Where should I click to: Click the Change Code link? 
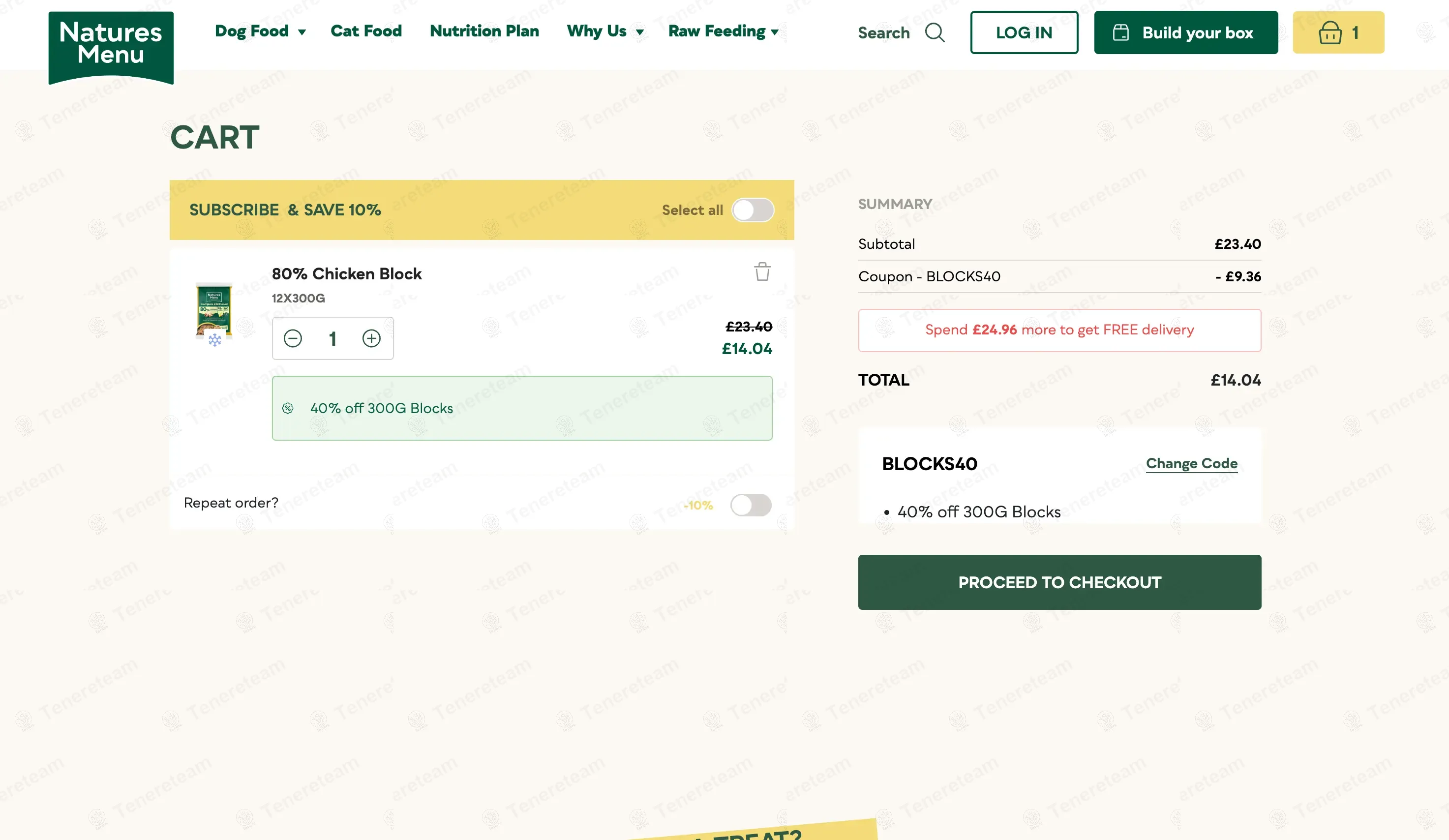tap(1191, 463)
